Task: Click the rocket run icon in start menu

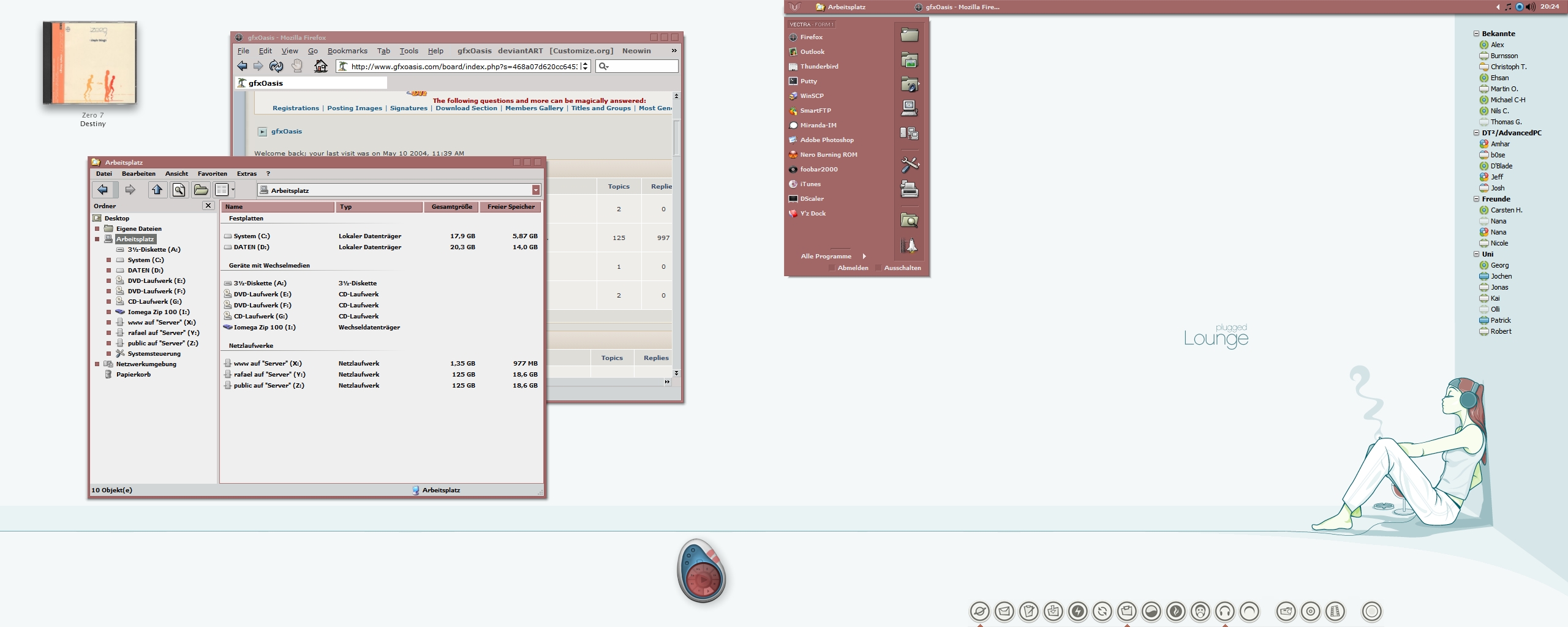Action: 910,246
